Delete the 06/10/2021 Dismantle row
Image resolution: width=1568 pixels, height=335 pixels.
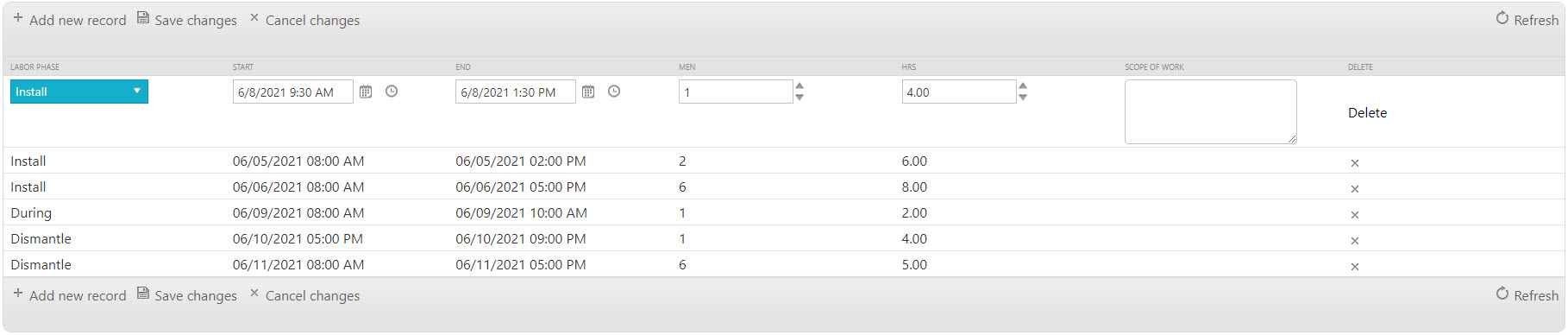coord(1354,241)
